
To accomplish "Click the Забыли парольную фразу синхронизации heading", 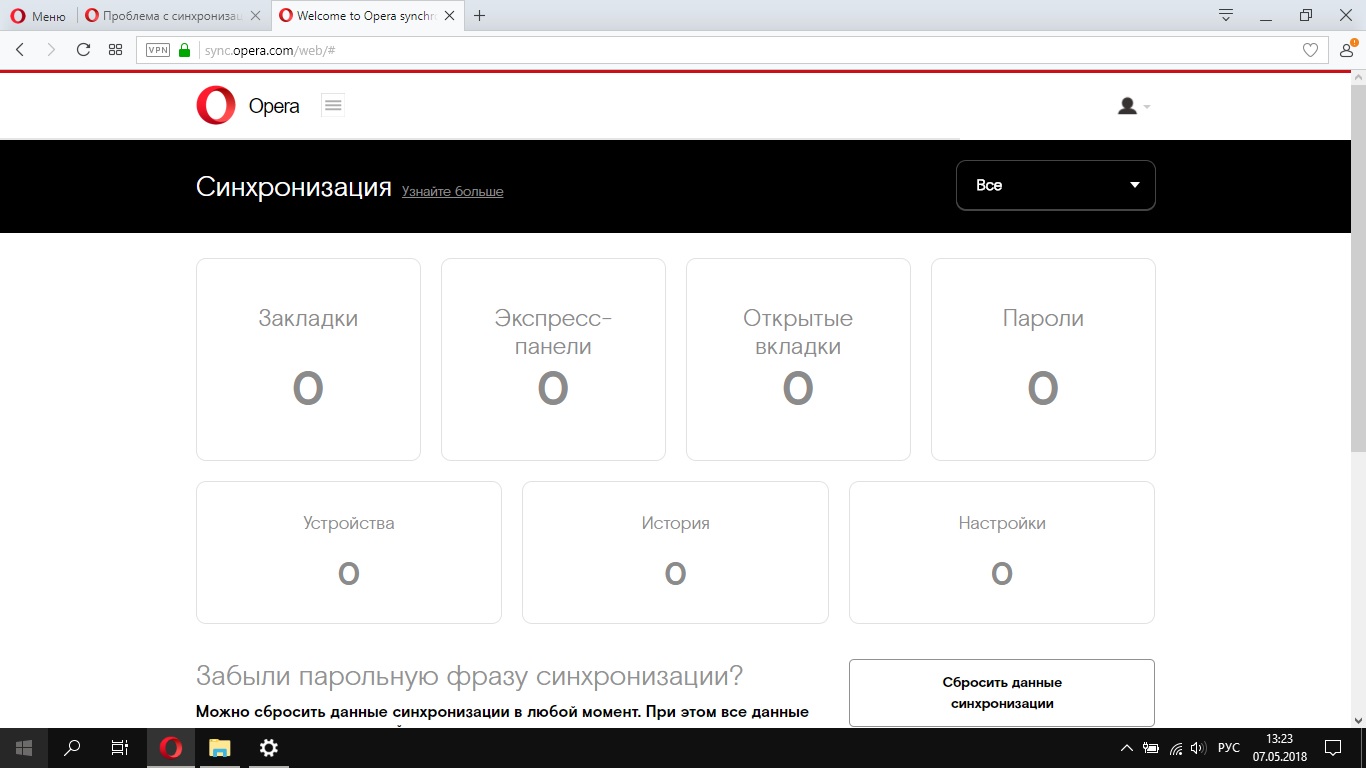I will [470, 676].
